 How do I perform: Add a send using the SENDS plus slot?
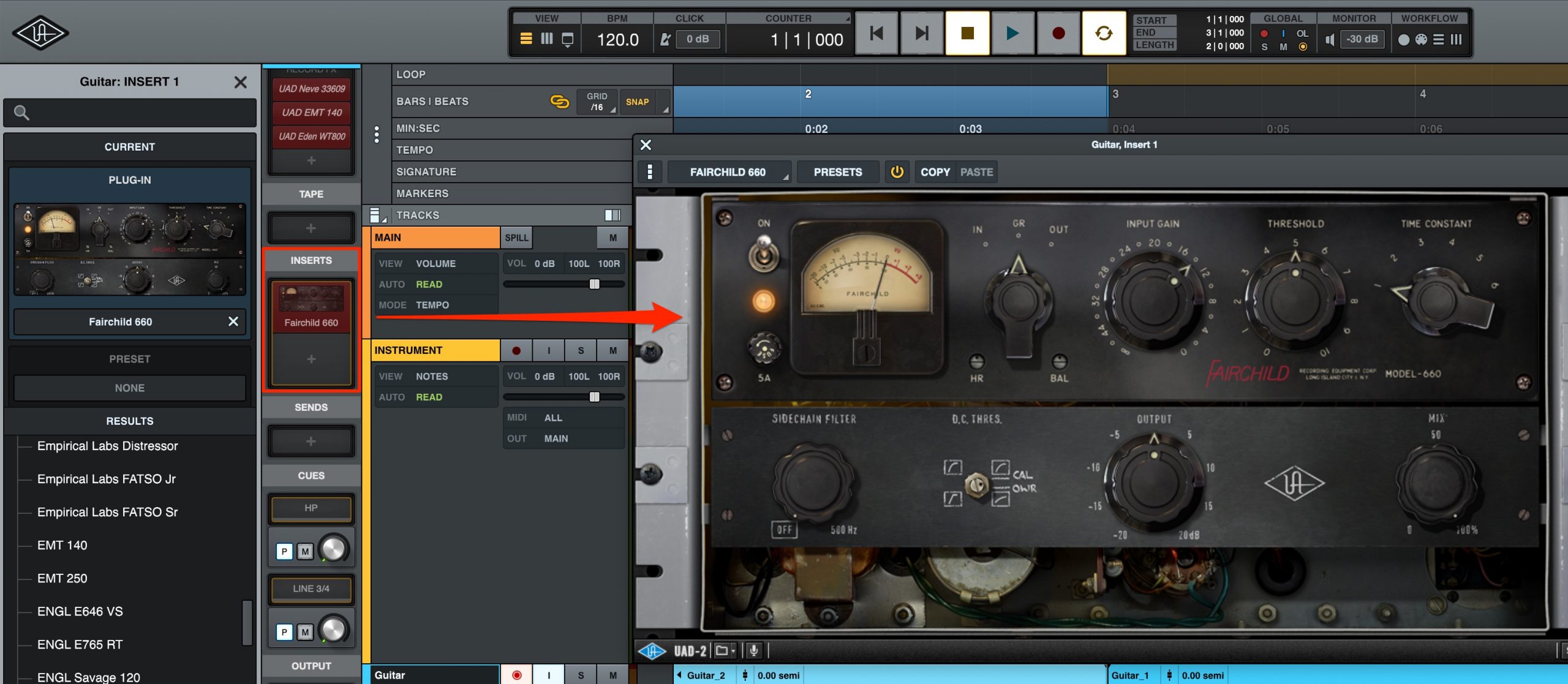point(311,441)
